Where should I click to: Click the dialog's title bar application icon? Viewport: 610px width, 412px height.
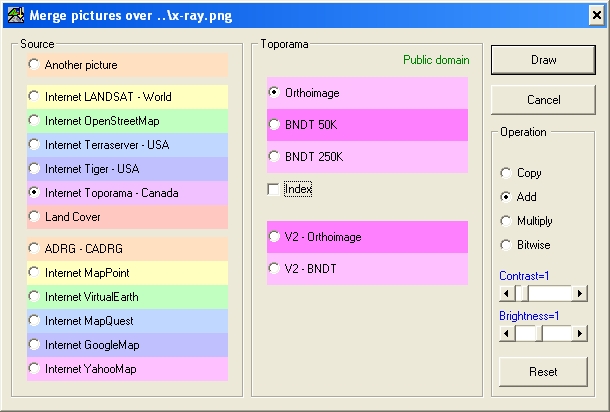[16, 15]
